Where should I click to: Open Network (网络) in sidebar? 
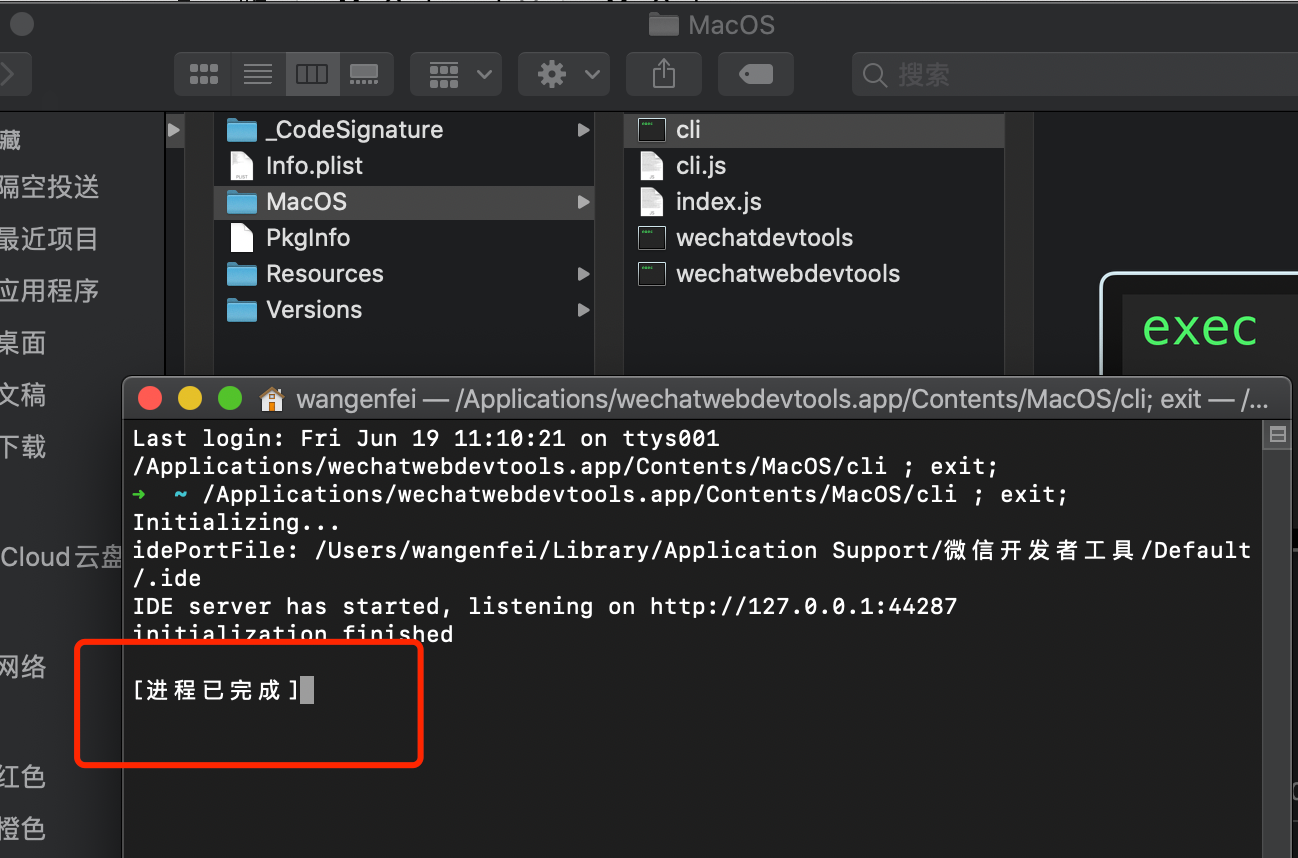click(x=23, y=667)
